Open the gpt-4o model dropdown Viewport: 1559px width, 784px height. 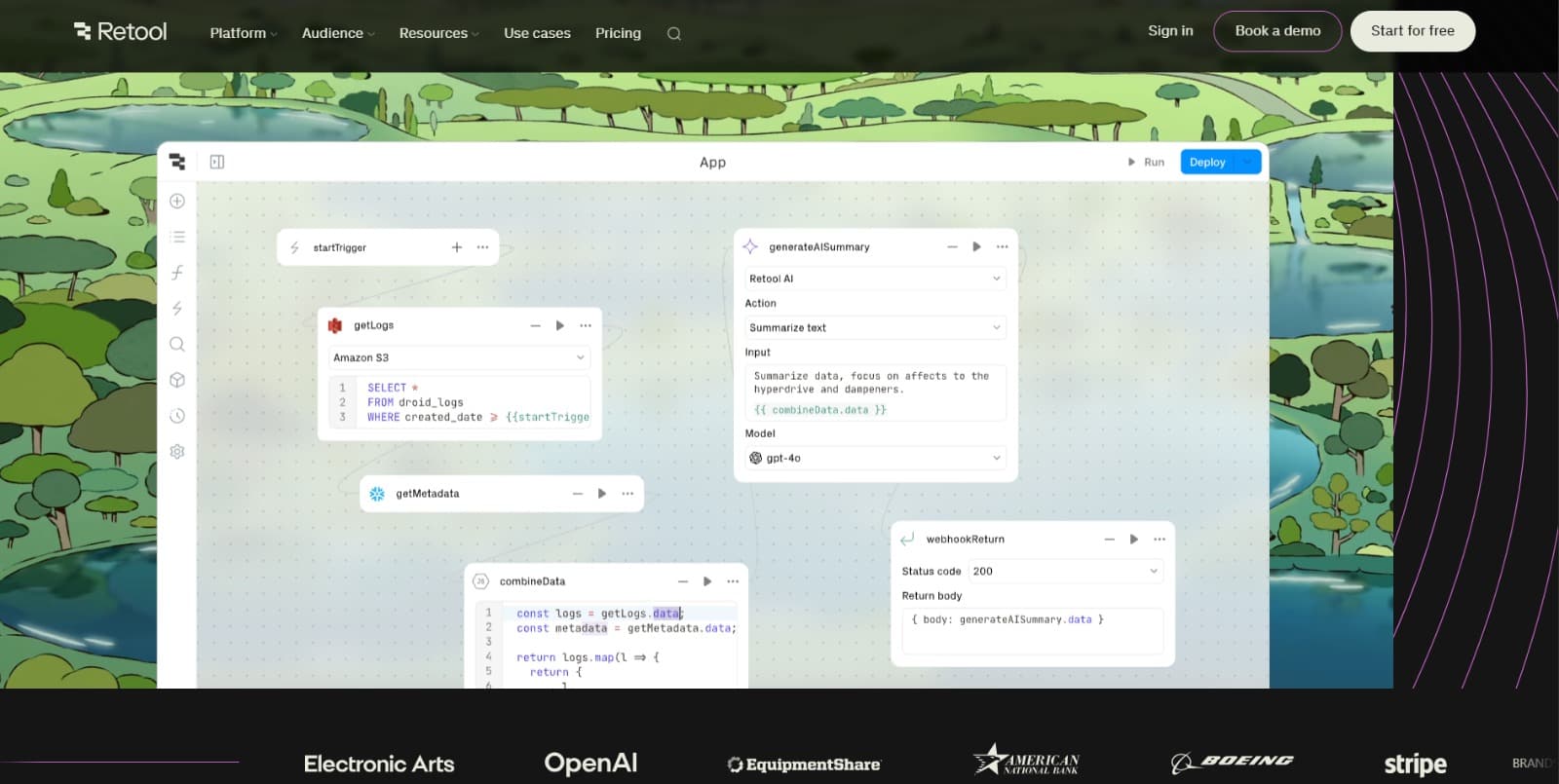(x=875, y=458)
